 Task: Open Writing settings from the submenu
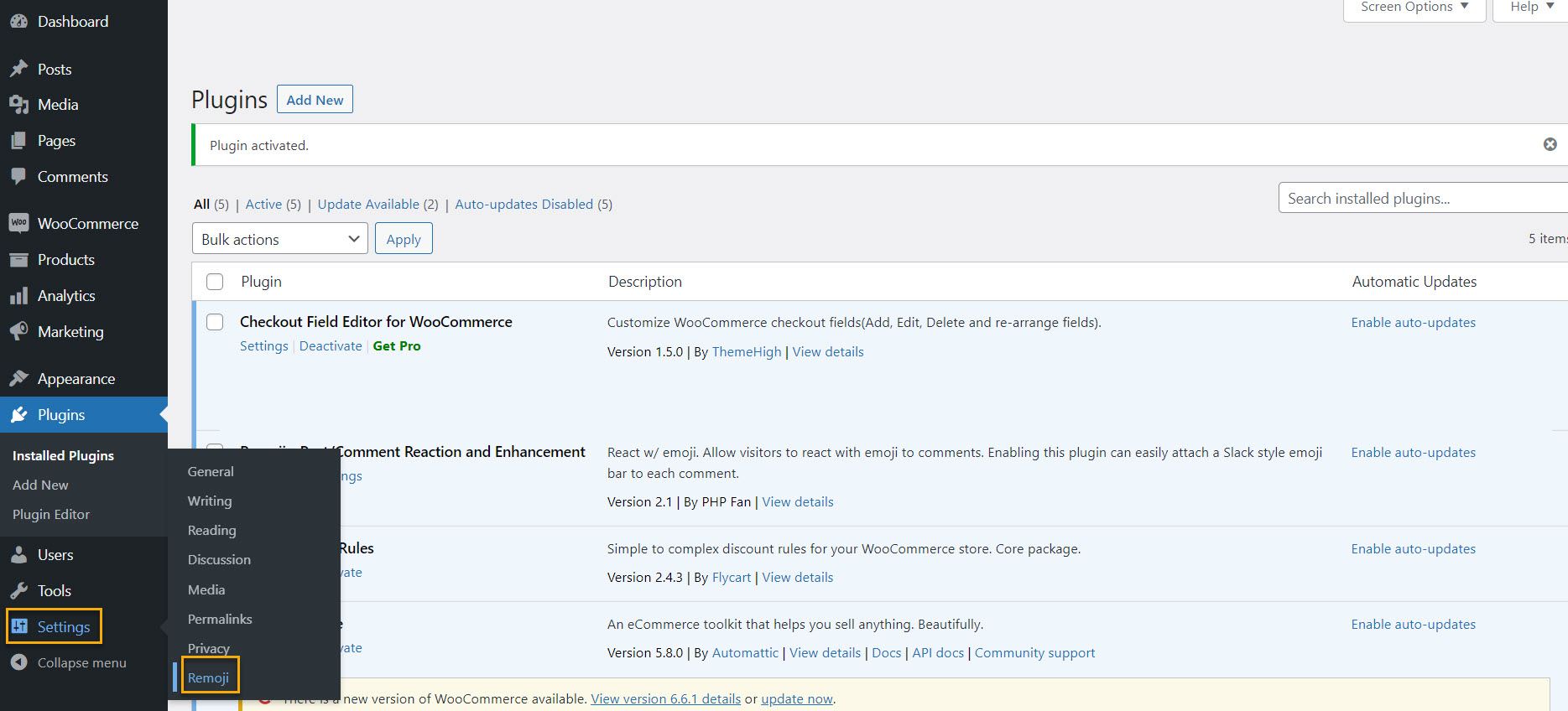coord(210,501)
